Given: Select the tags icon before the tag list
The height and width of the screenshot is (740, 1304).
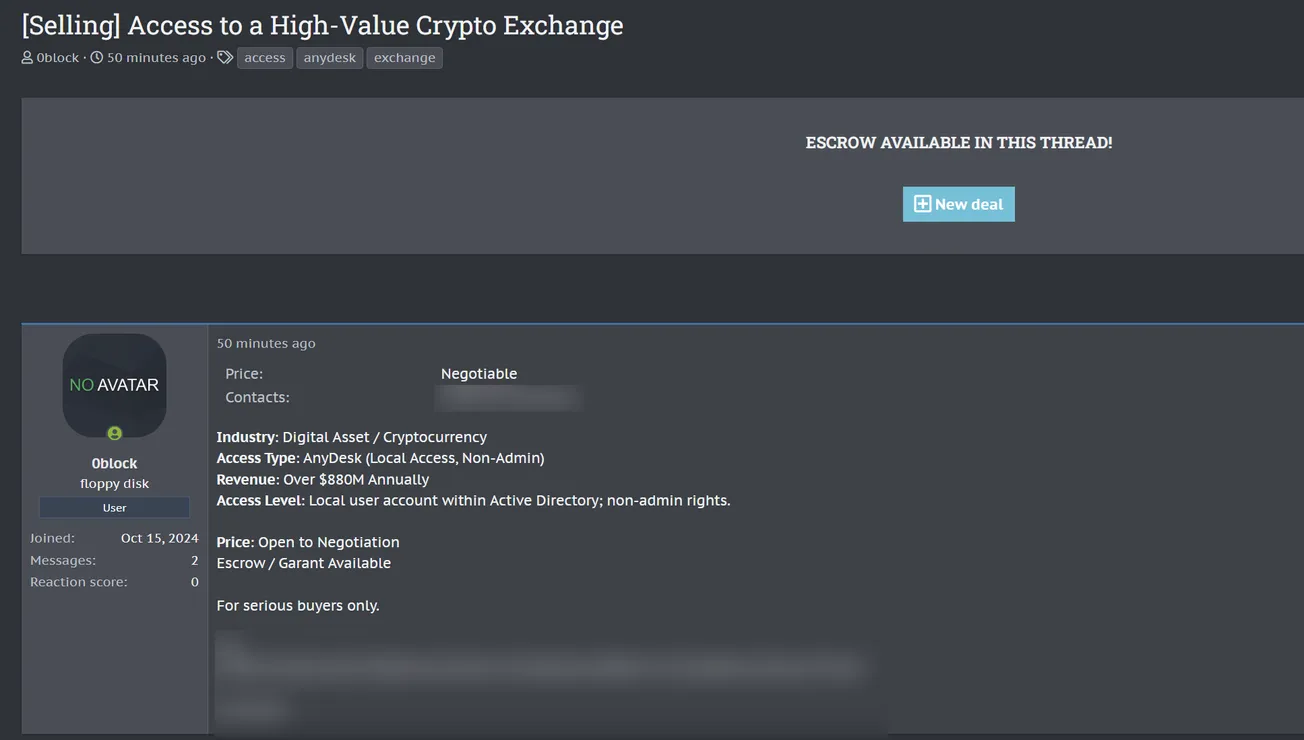Looking at the screenshot, I should coord(224,57).
